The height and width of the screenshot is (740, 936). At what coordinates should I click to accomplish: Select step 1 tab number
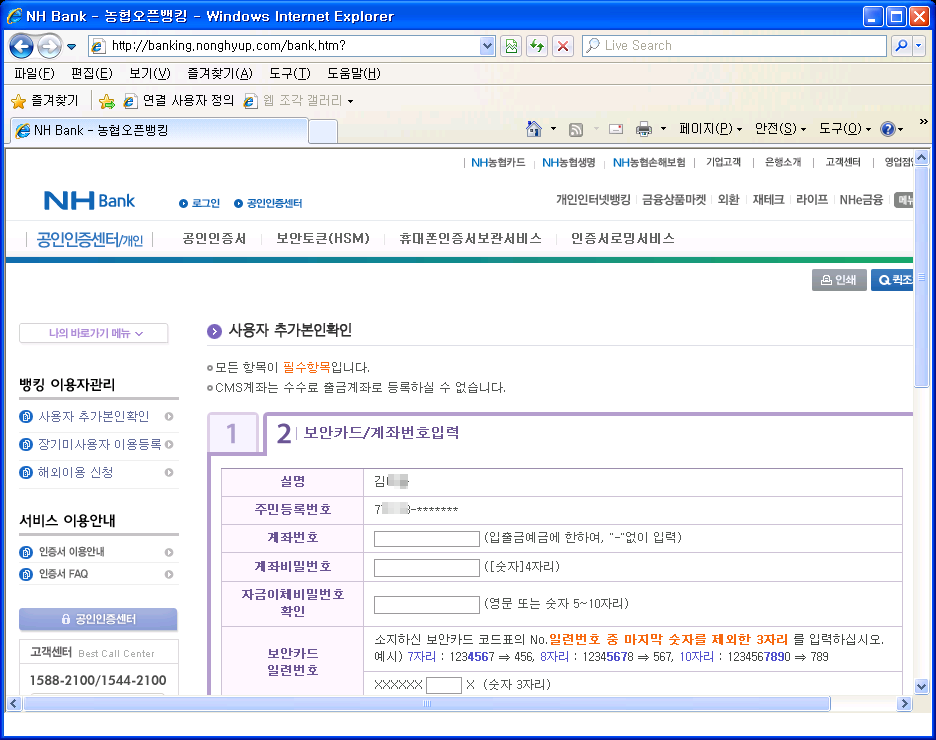point(232,433)
